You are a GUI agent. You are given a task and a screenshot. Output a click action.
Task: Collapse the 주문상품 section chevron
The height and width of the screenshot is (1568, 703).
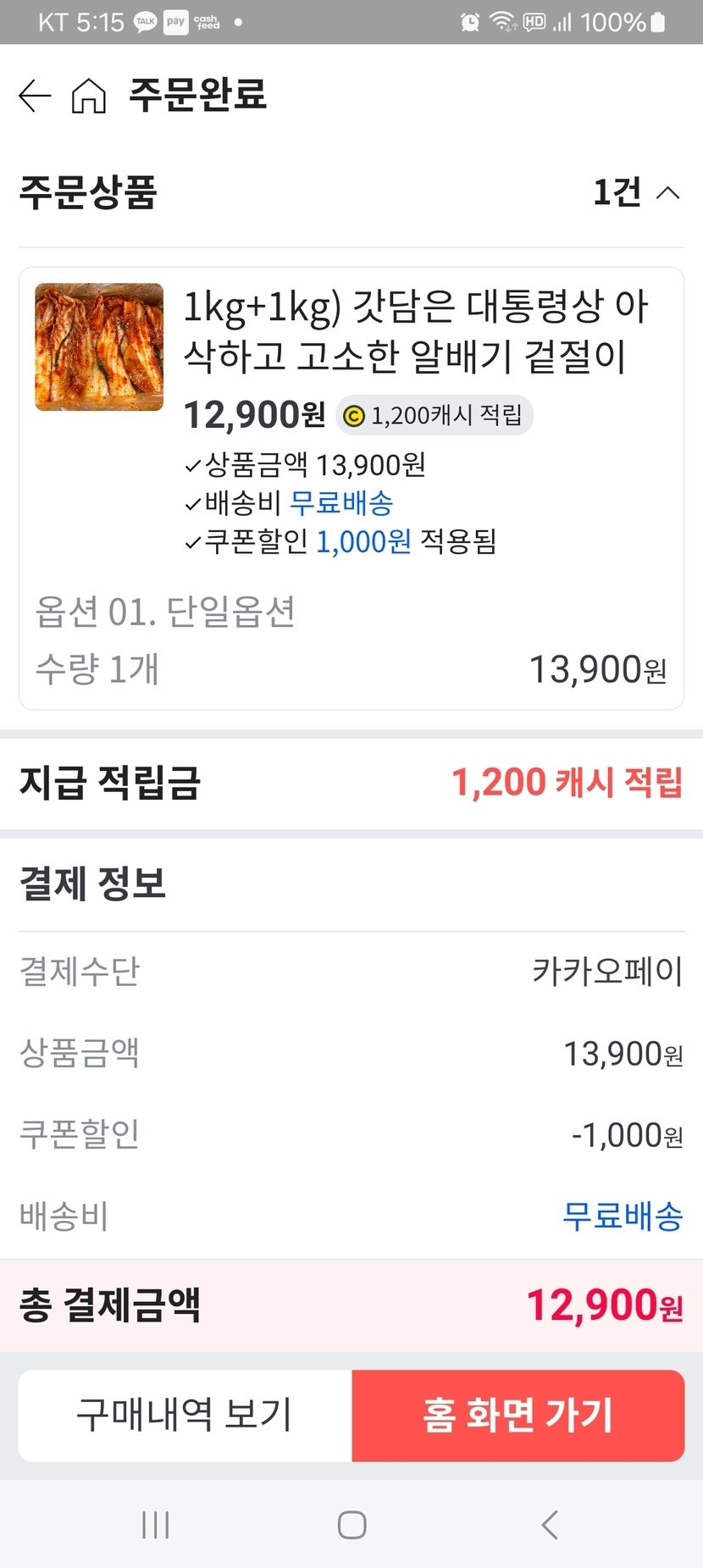point(668,193)
